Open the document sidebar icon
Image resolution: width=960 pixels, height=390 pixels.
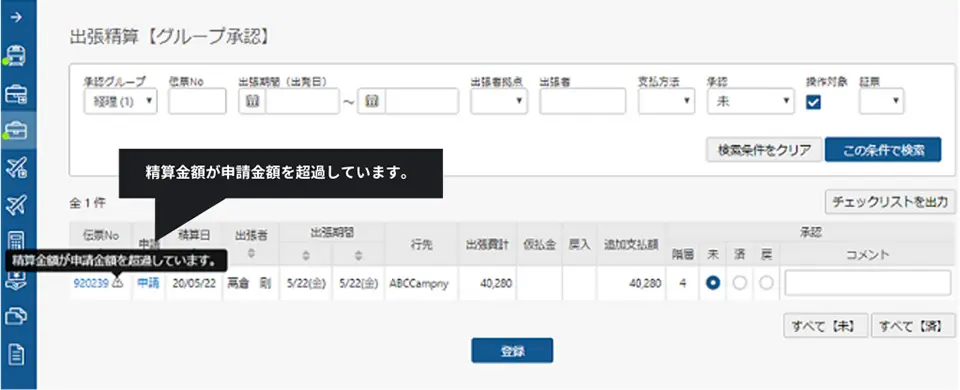click(17, 354)
